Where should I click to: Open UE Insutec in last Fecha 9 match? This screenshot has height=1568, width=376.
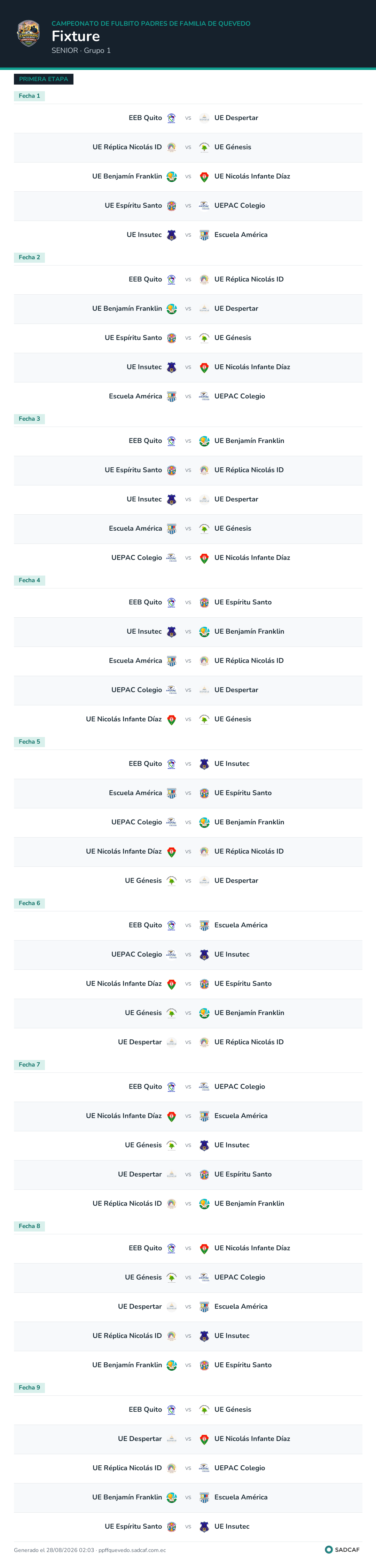point(232,1526)
